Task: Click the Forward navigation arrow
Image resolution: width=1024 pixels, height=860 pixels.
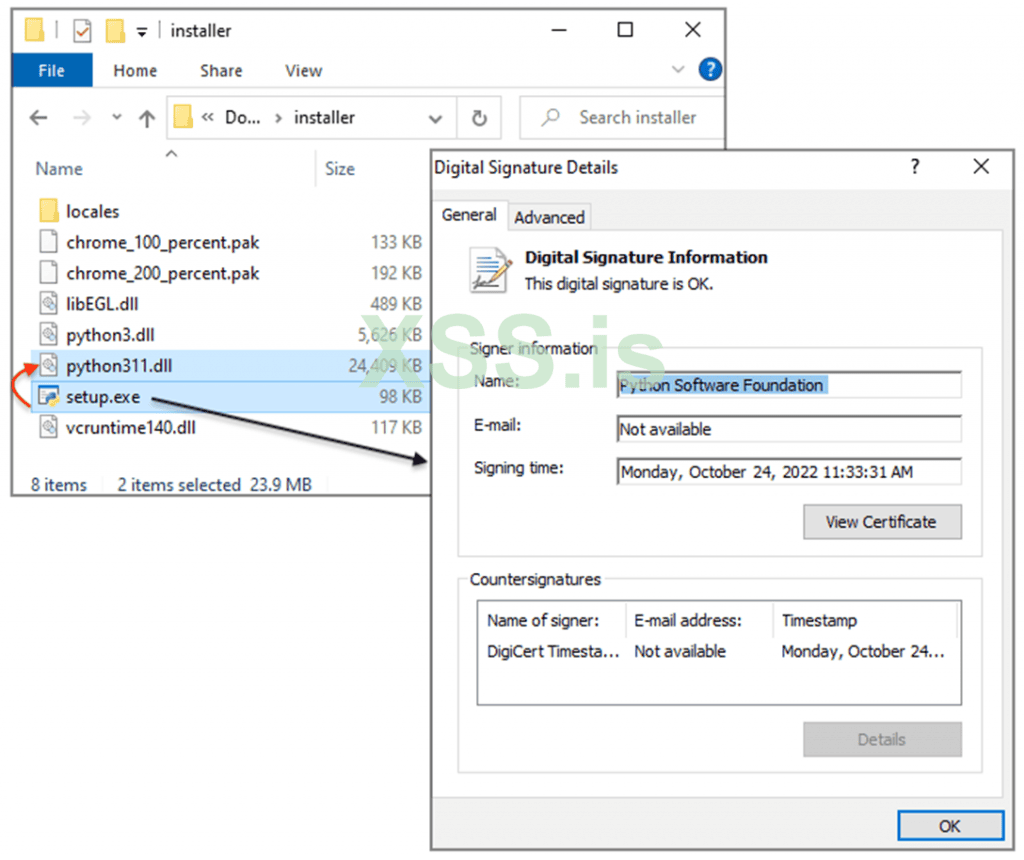Action: tap(82, 118)
